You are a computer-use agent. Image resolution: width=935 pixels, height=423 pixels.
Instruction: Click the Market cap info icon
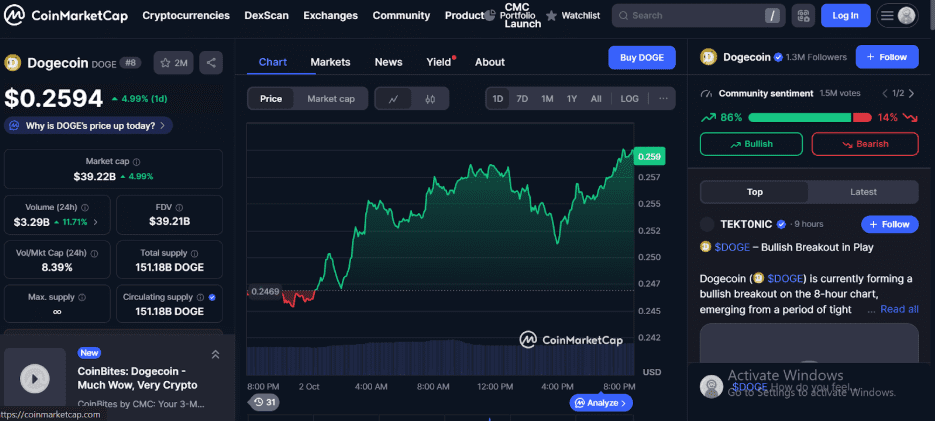click(x=137, y=161)
